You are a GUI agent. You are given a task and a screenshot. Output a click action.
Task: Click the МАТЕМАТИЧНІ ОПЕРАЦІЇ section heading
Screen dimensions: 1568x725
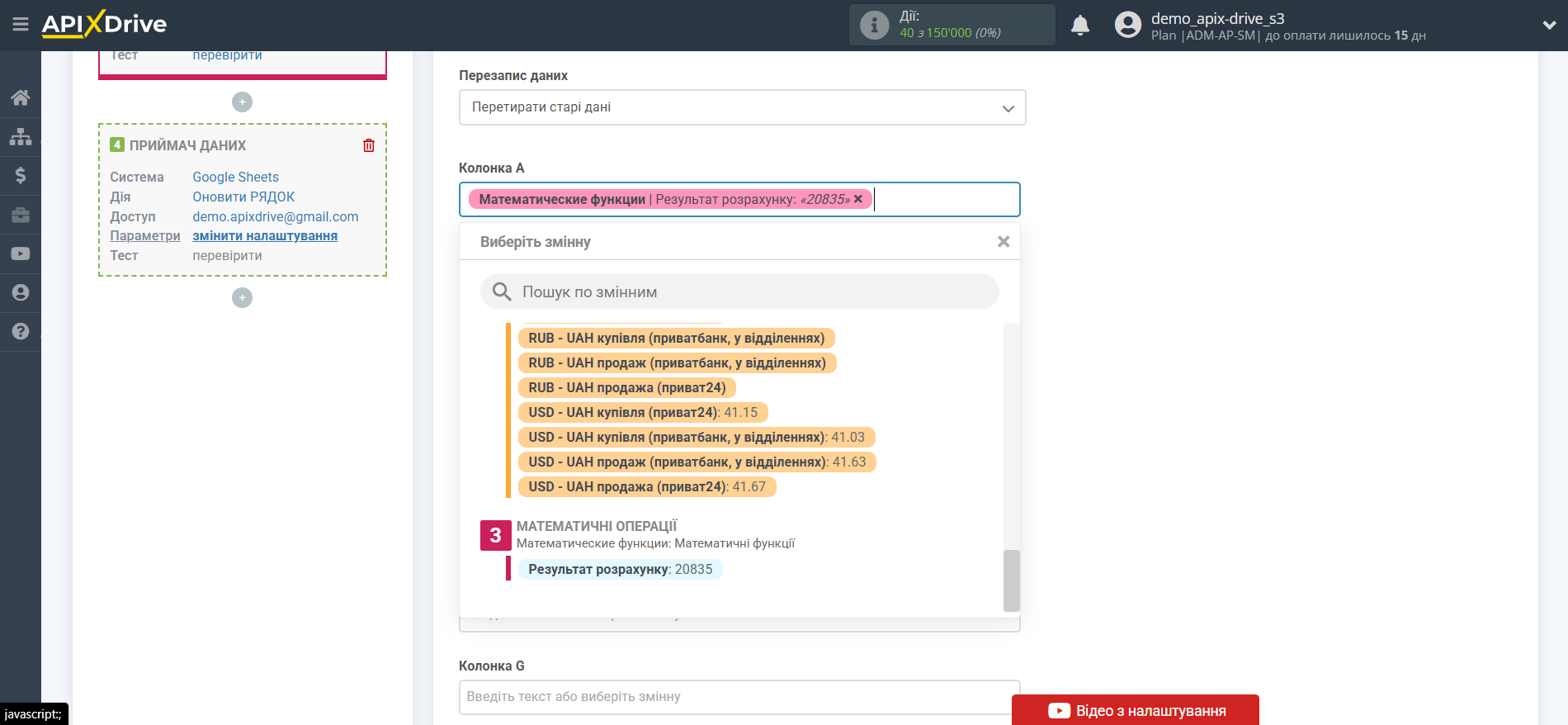click(x=597, y=526)
